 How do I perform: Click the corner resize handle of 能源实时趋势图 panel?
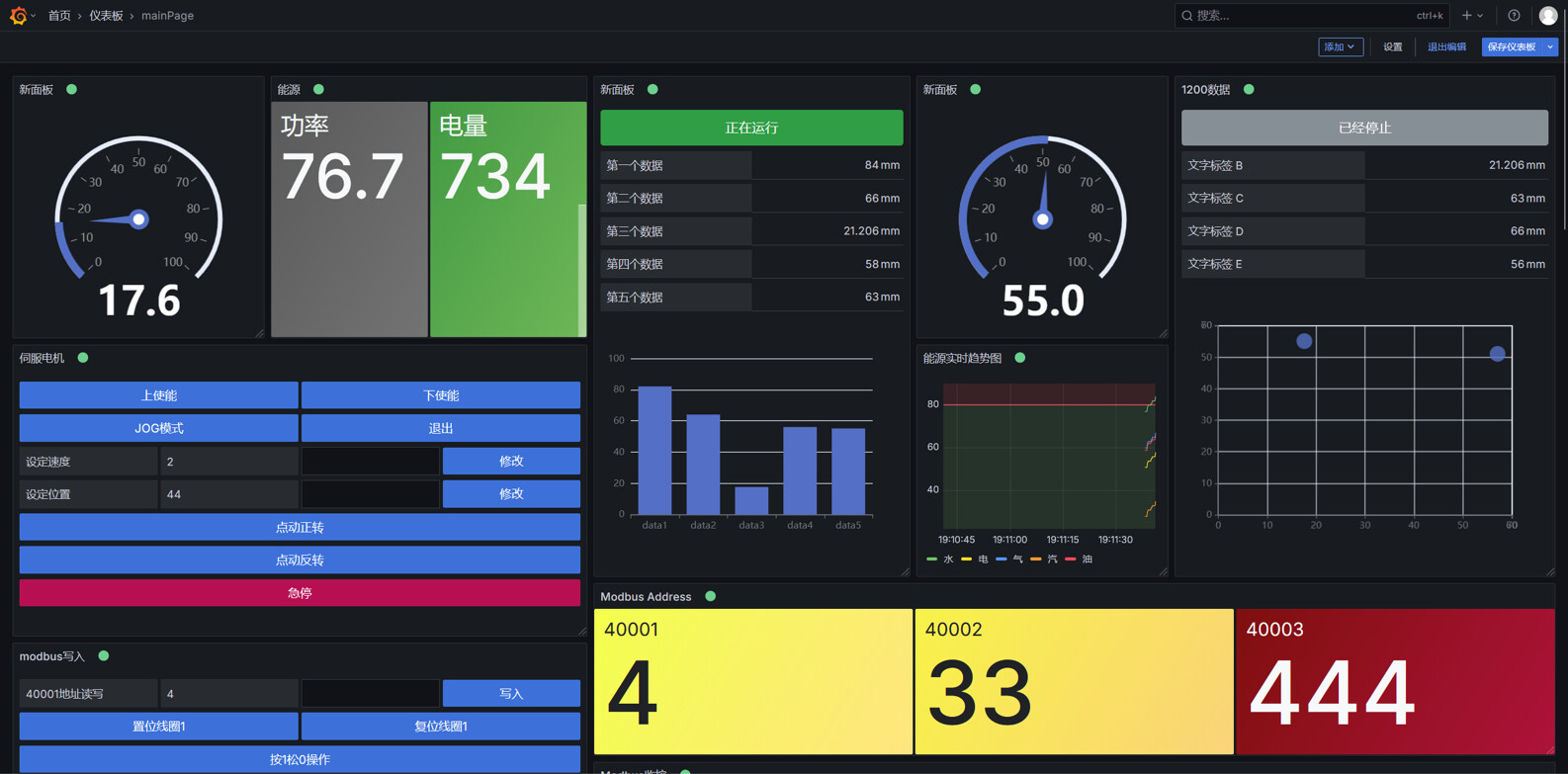click(x=1163, y=570)
